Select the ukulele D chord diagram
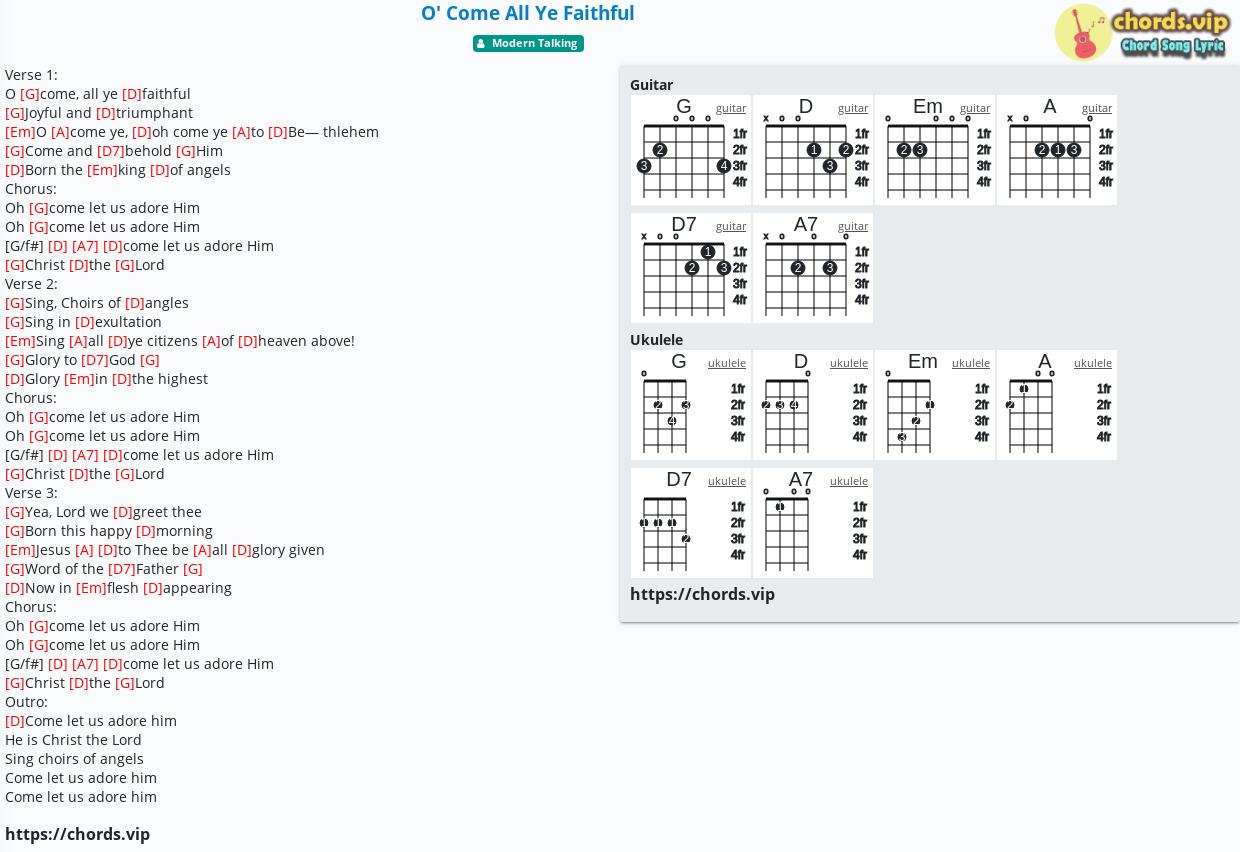 pyautogui.click(x=813, y=405)
